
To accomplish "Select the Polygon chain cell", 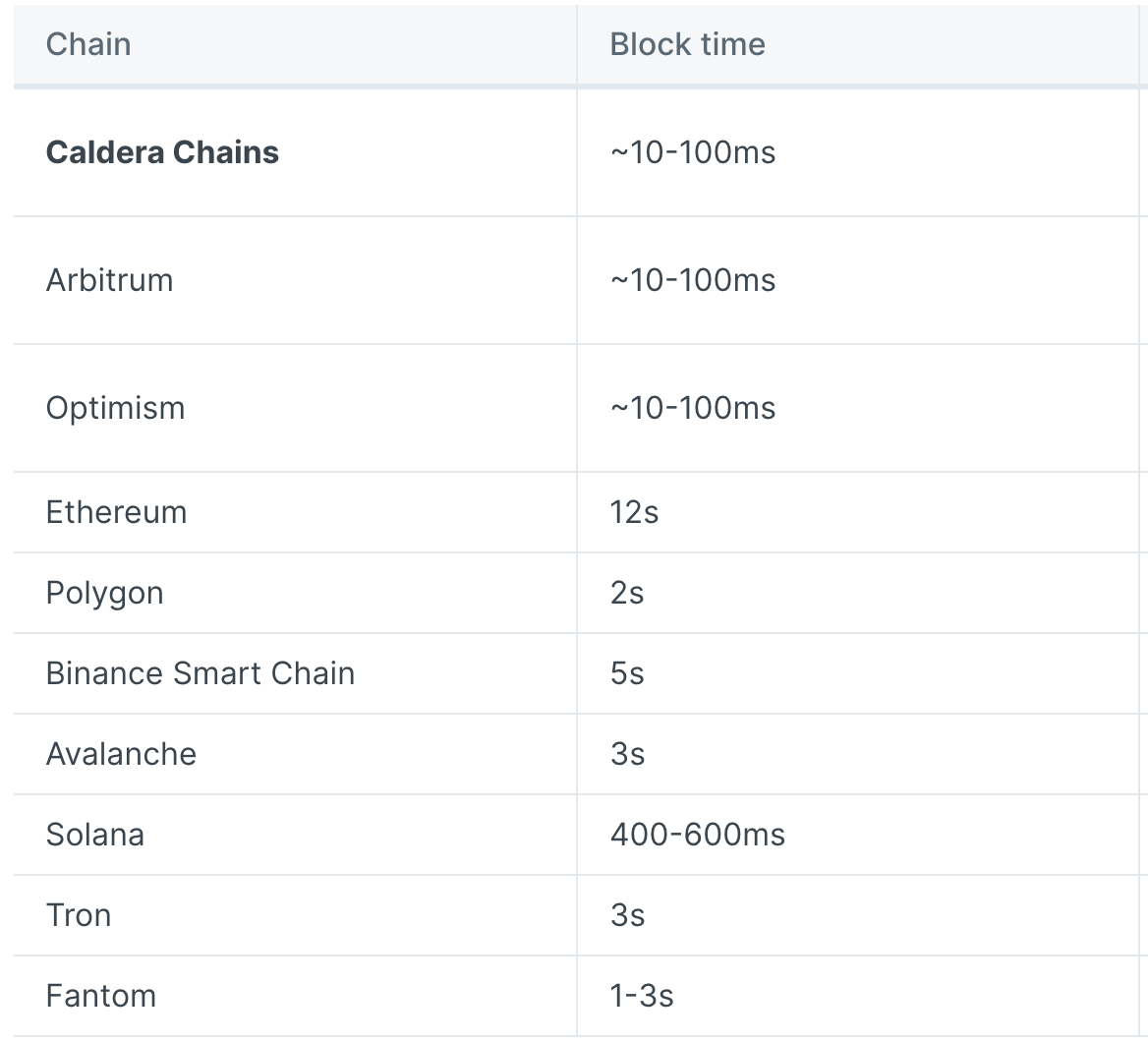I will pyautogui.click(x=294, y=593).
